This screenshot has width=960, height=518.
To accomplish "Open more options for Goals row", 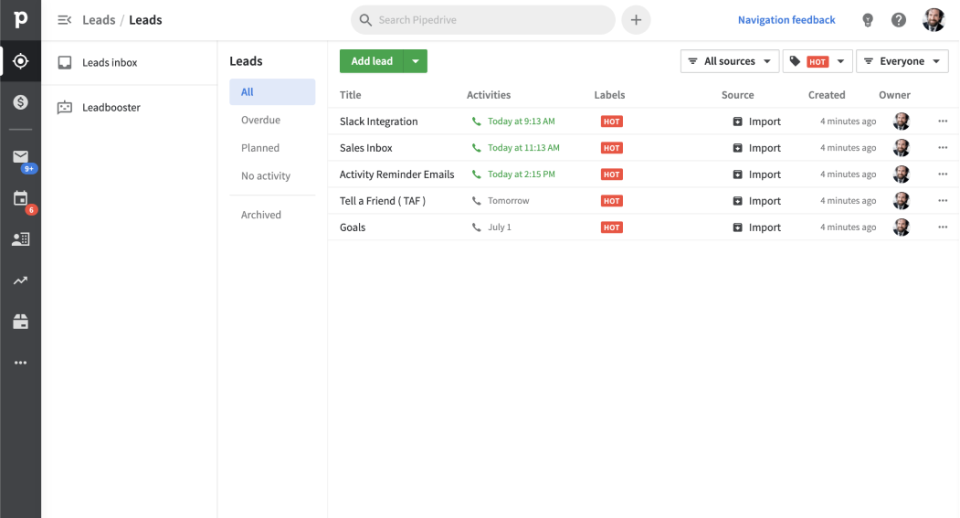I will (943, 227).
